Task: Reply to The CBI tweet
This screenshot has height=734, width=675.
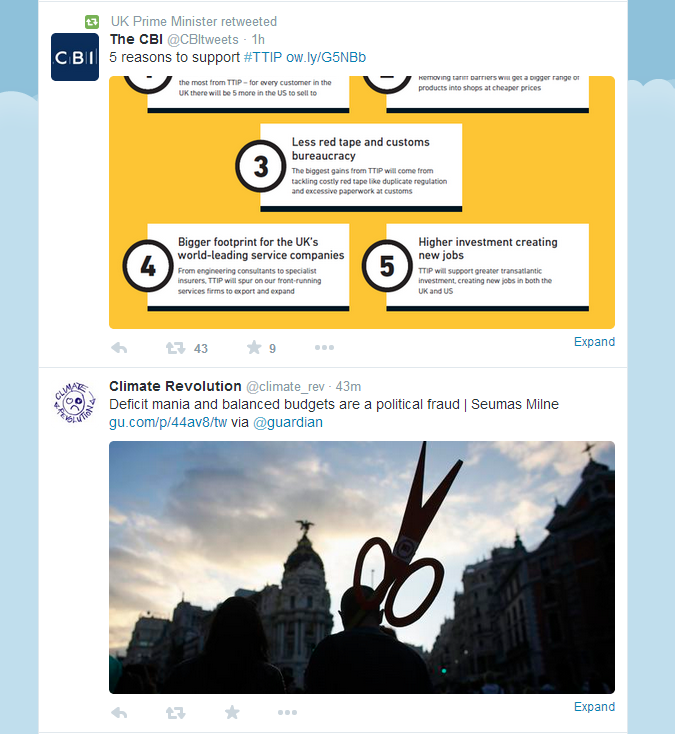Action: (x=119, y=348)
